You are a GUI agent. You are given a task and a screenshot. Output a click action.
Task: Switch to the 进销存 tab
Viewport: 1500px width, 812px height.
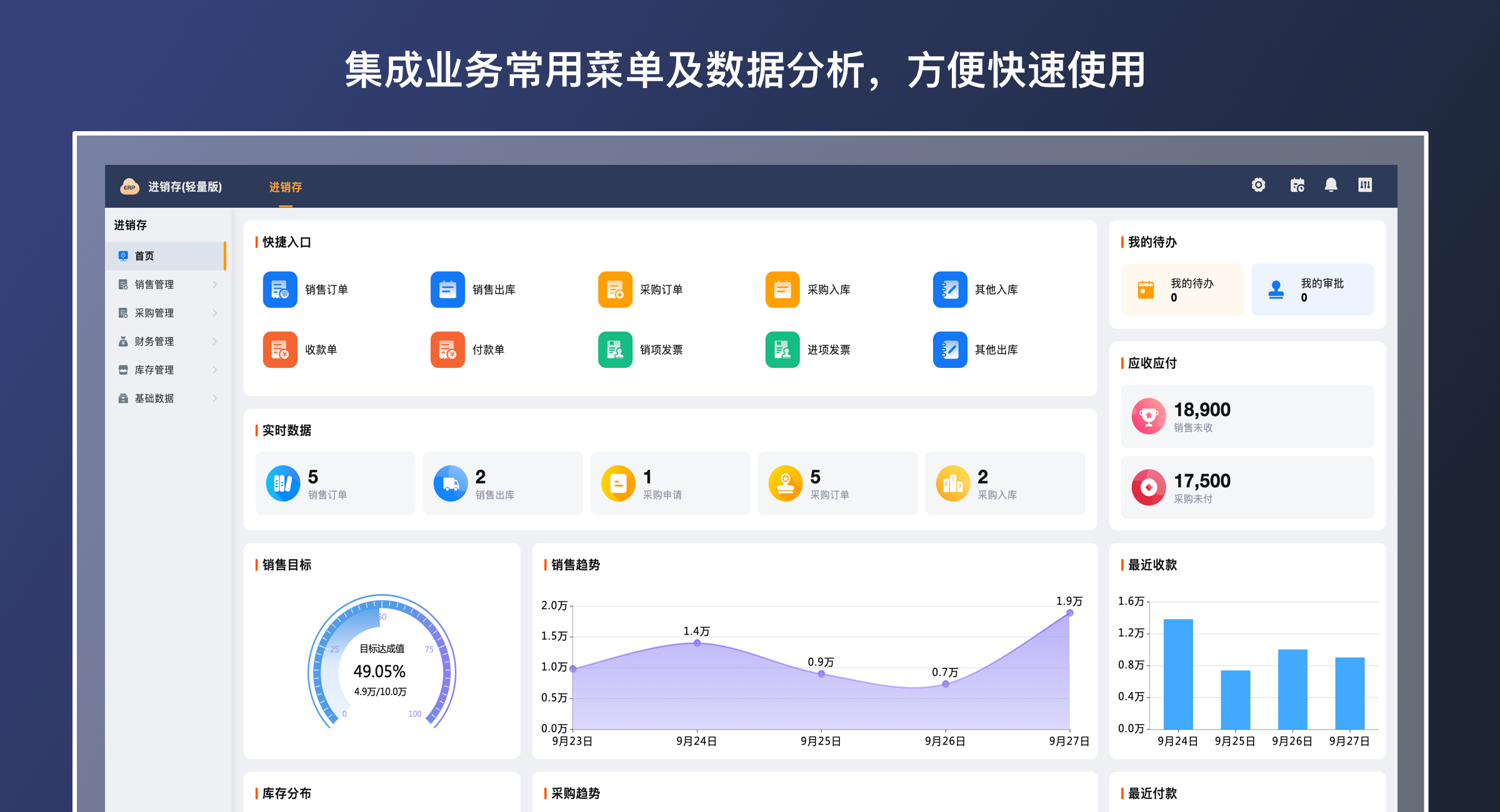285,187
